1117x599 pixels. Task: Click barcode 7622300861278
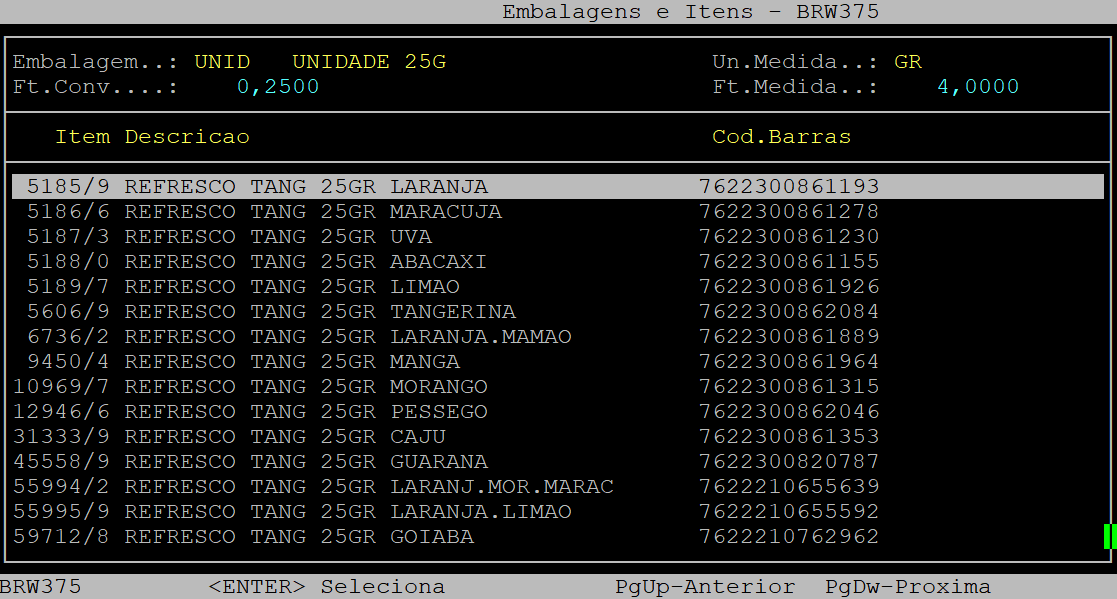point(789,212)
